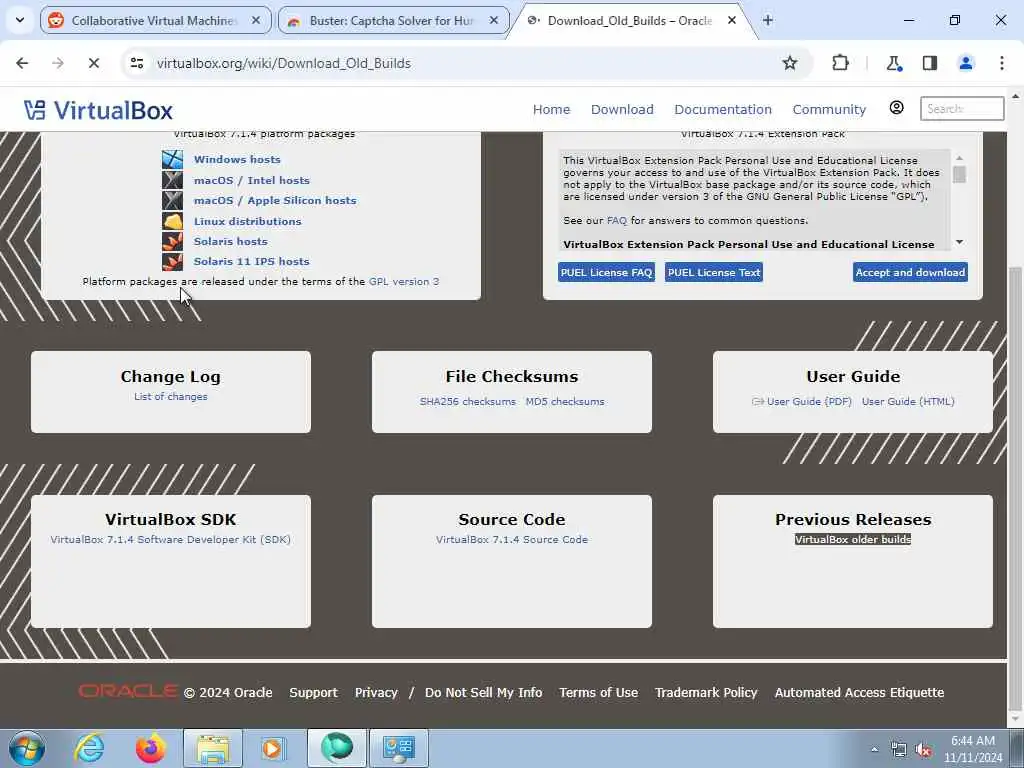Open Do Not Sell My Info link
The width and height of the screenshot is (1024, 768).
click(x=483, y=692)
